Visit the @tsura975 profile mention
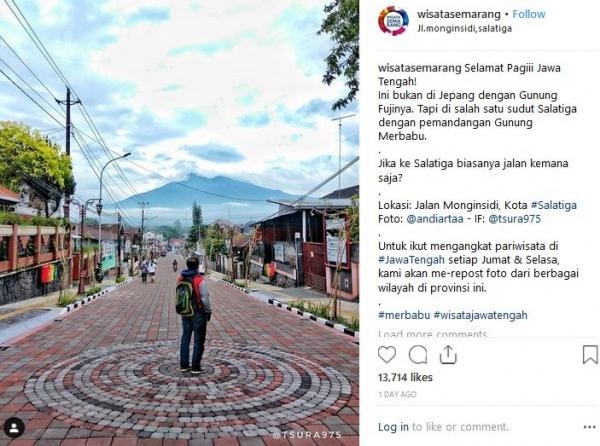The width and height of the screenshot is (600, 446). (515, 219)
